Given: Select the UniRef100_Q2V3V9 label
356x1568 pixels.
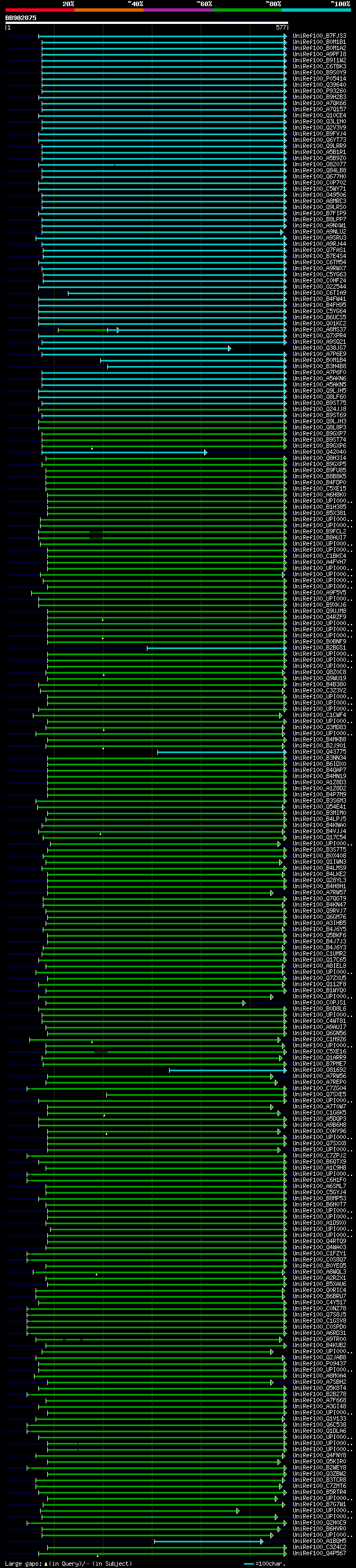Looking at the screenshot, I should (319, 127).
